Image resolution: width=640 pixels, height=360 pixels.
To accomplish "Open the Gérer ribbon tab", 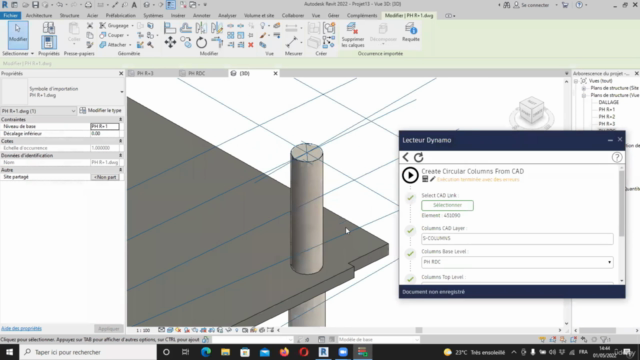I will click(x=333, y=16).
